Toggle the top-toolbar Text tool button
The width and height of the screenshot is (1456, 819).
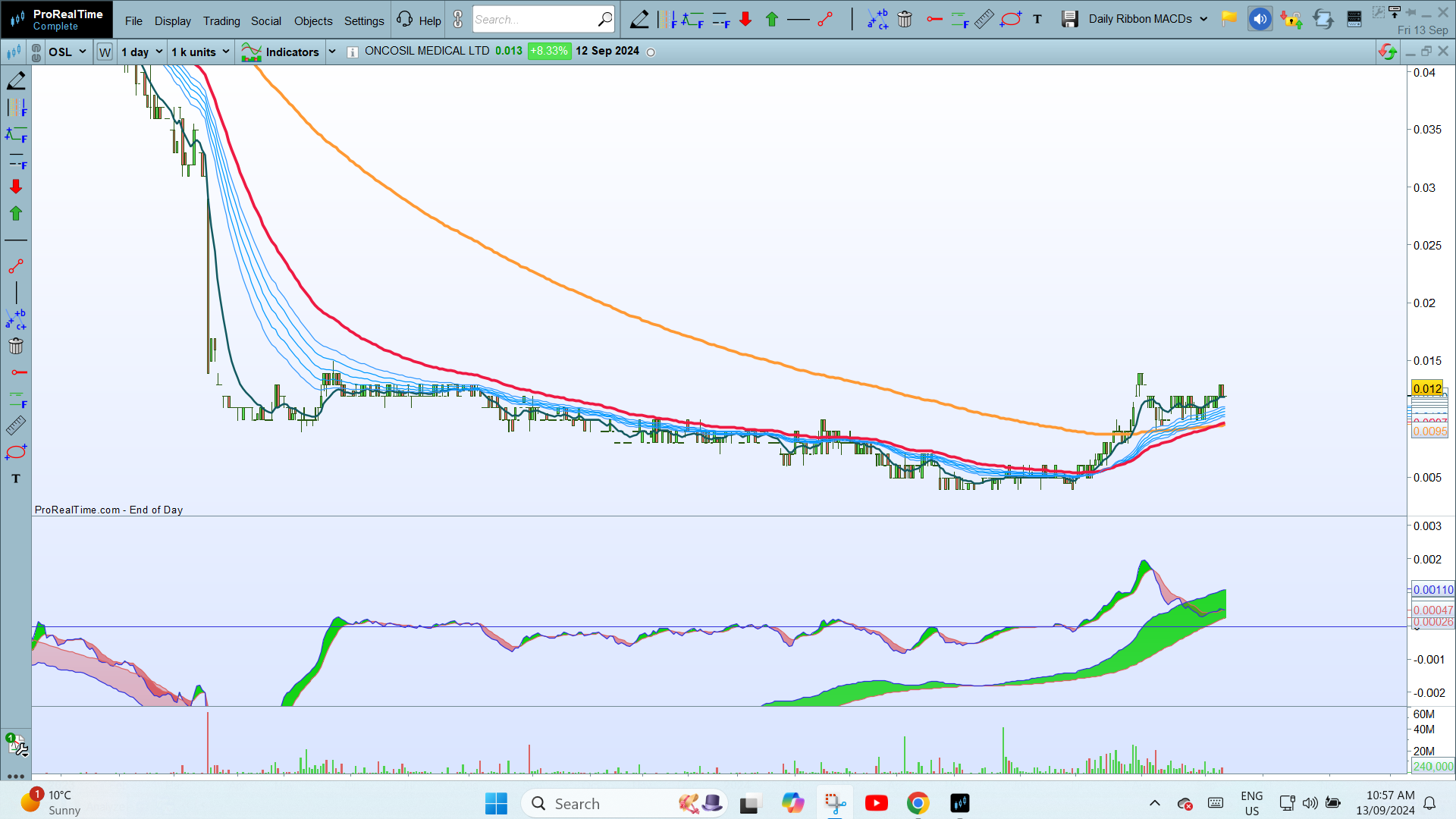click(1037, 19)
